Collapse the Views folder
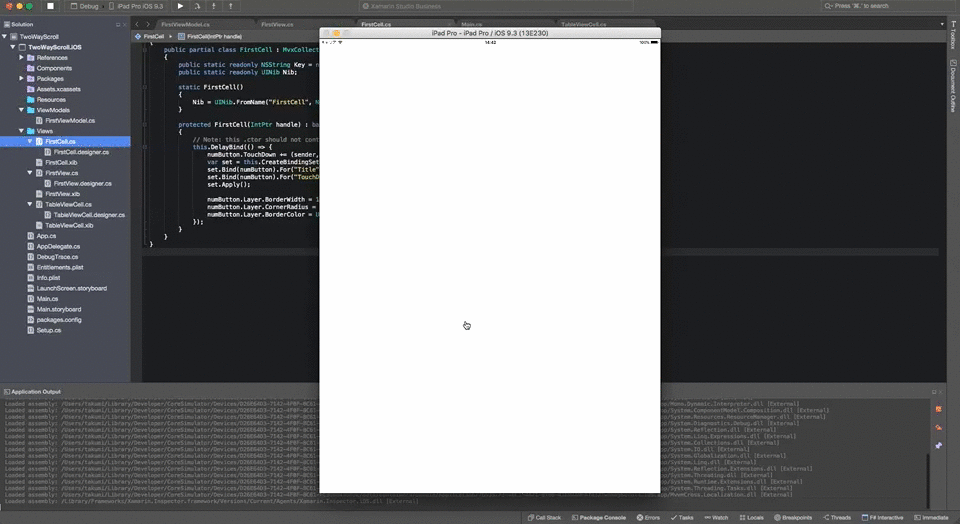Screen dimensions: 960x524 21,131
